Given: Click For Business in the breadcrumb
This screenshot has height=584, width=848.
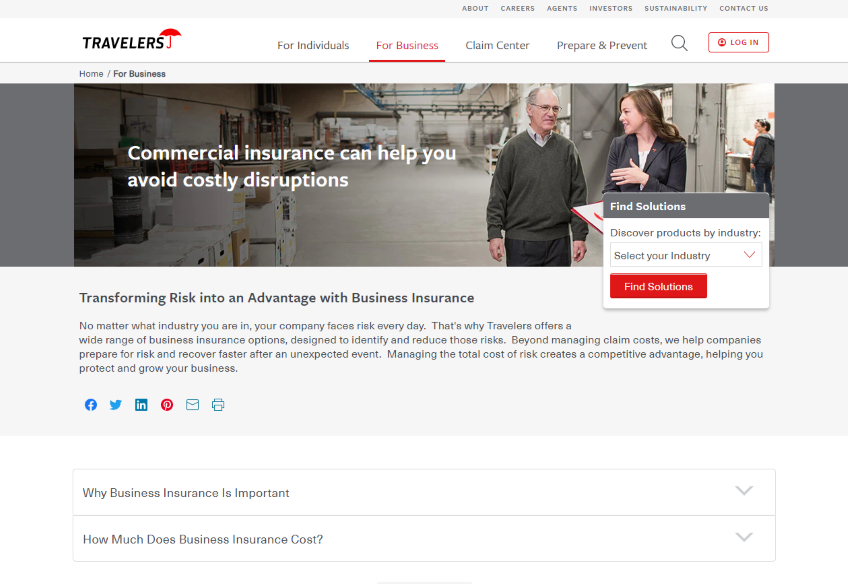Looking at the screenshot, I should click(x=140, y=74).
